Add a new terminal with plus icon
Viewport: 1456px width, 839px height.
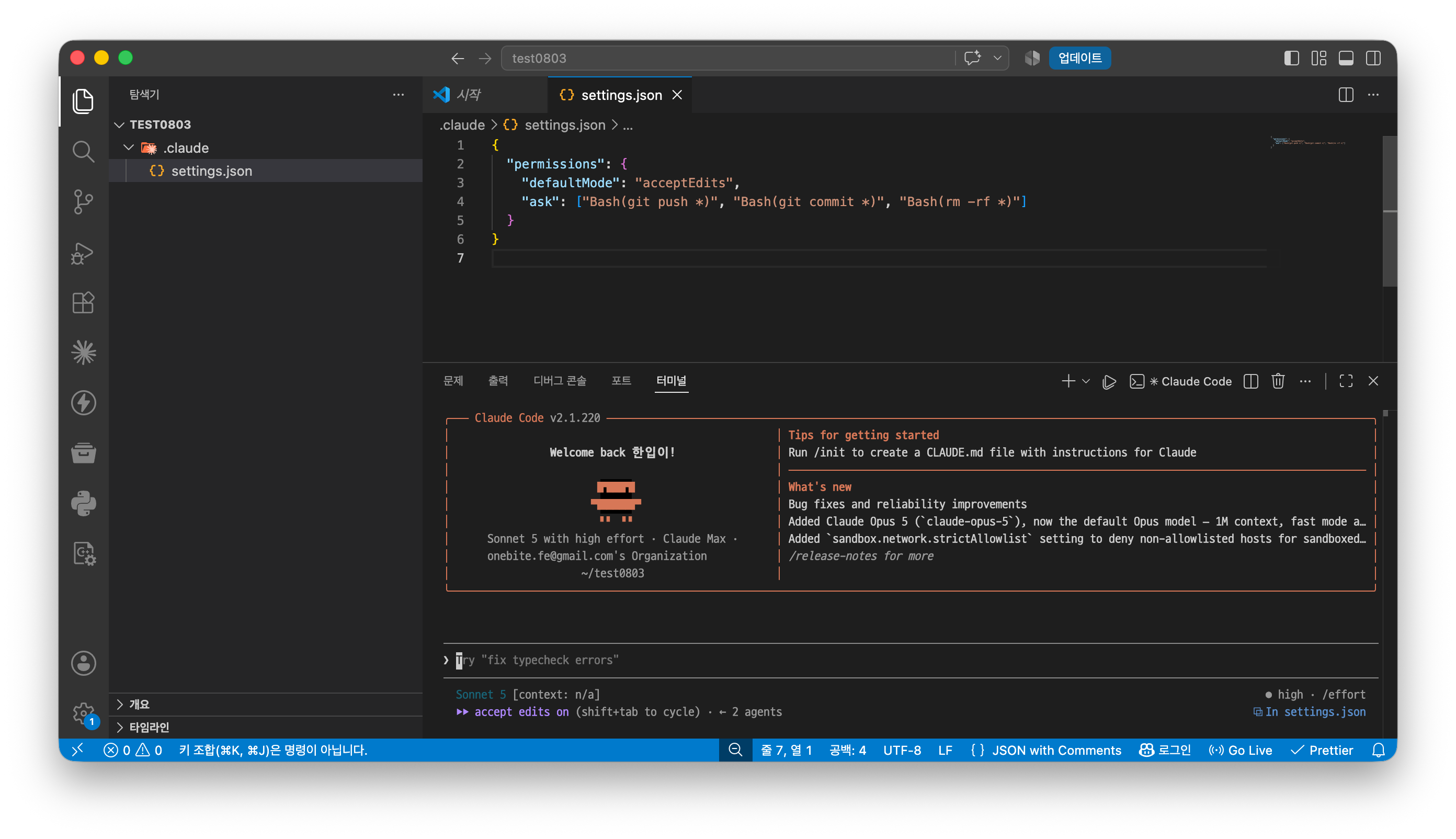(1067, 381)
